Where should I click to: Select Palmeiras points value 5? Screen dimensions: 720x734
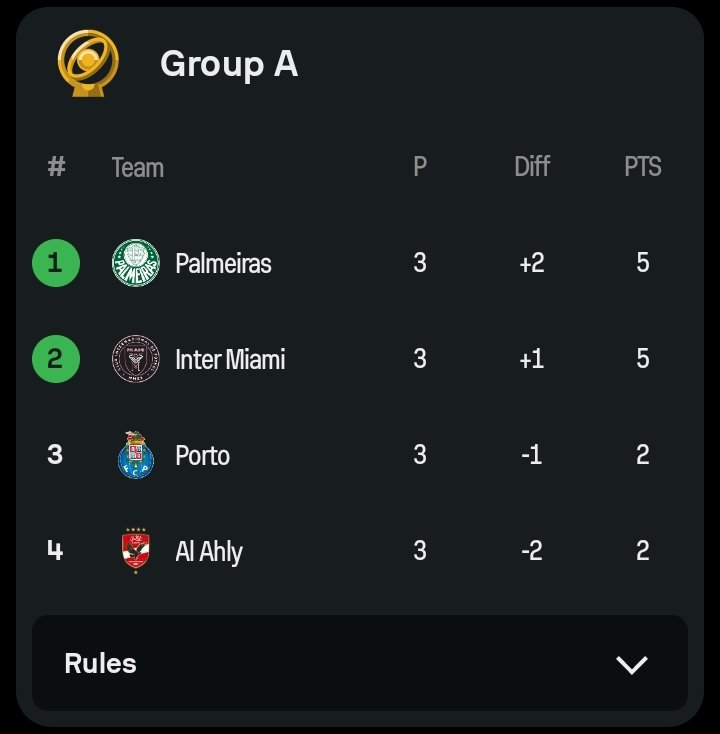pyautogui.click(x=643, y=262)
